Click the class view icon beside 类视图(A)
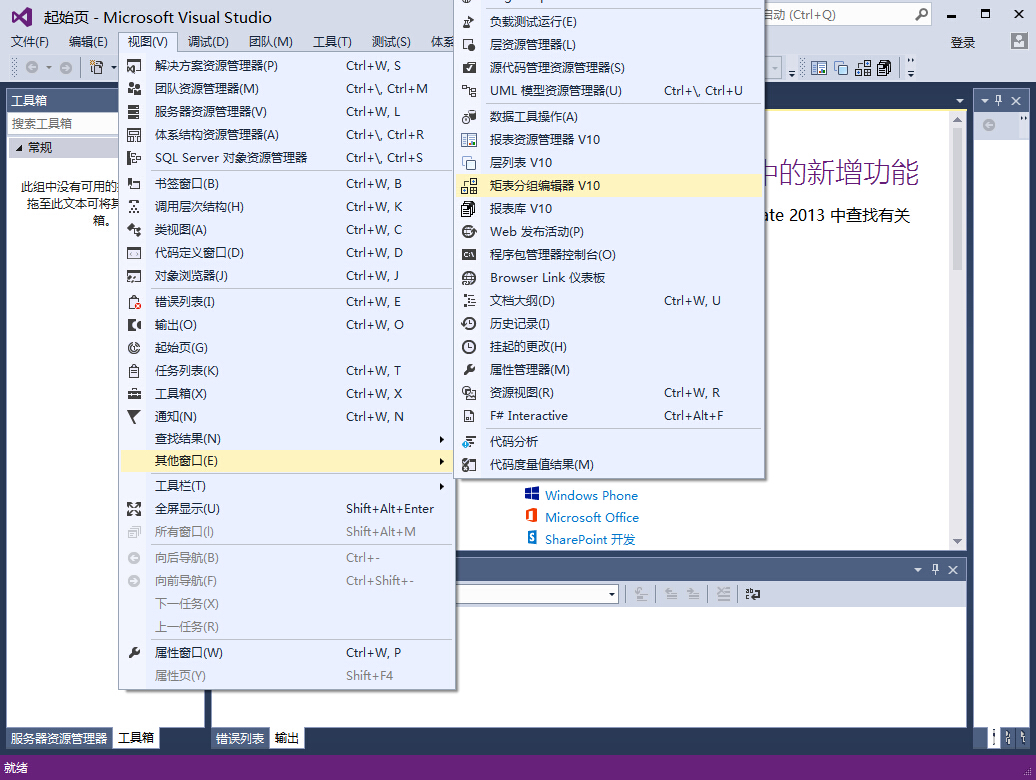This screenshot has width=1036, height=780. pyautogui.click(x=134, y=230)
